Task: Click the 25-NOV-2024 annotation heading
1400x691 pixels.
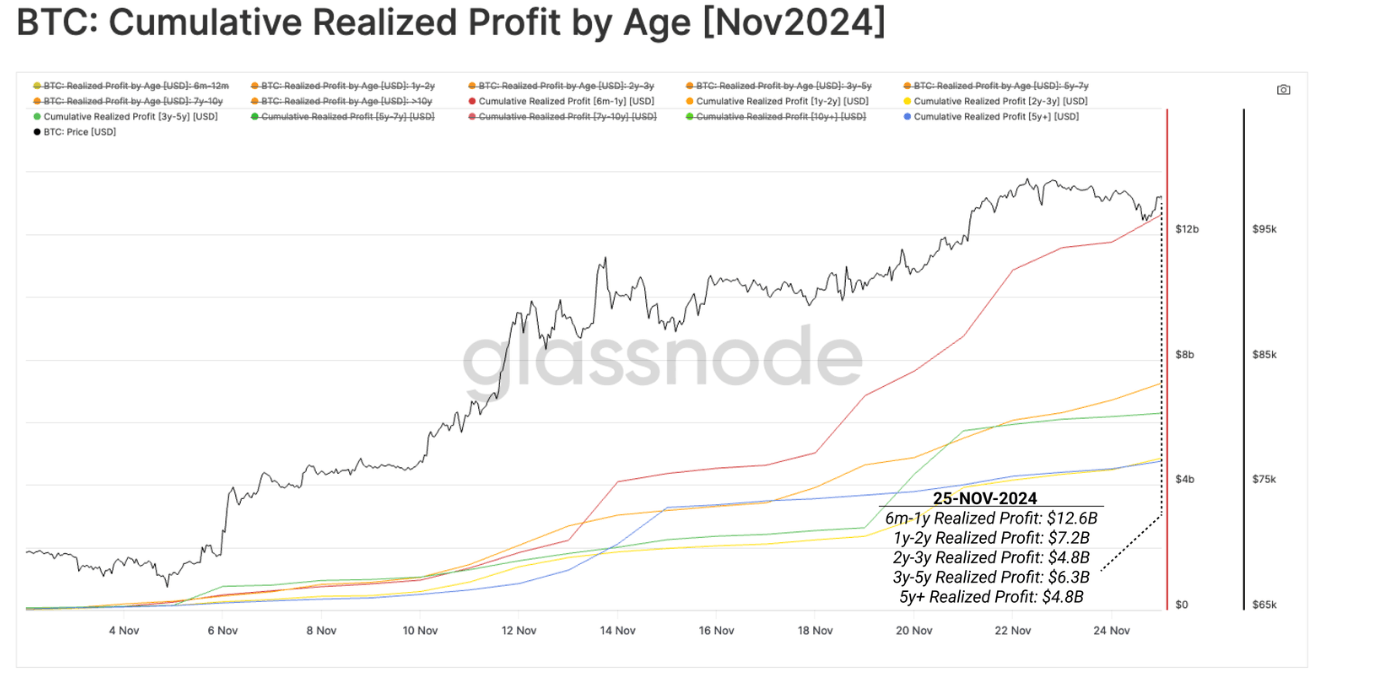Action: click(985, 498)
